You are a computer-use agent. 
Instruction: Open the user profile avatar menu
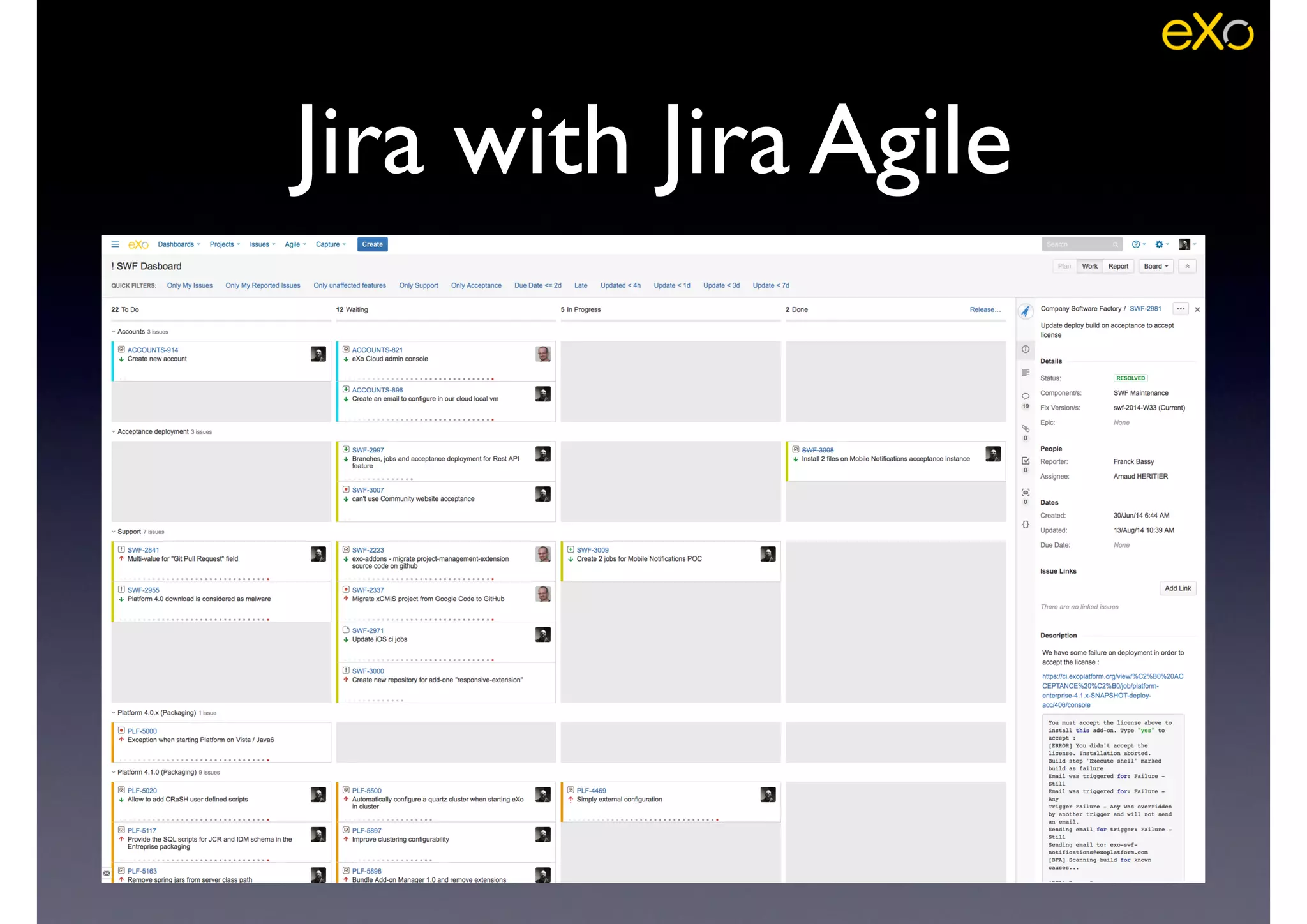pyautogui.click(x=1186, y=244)
